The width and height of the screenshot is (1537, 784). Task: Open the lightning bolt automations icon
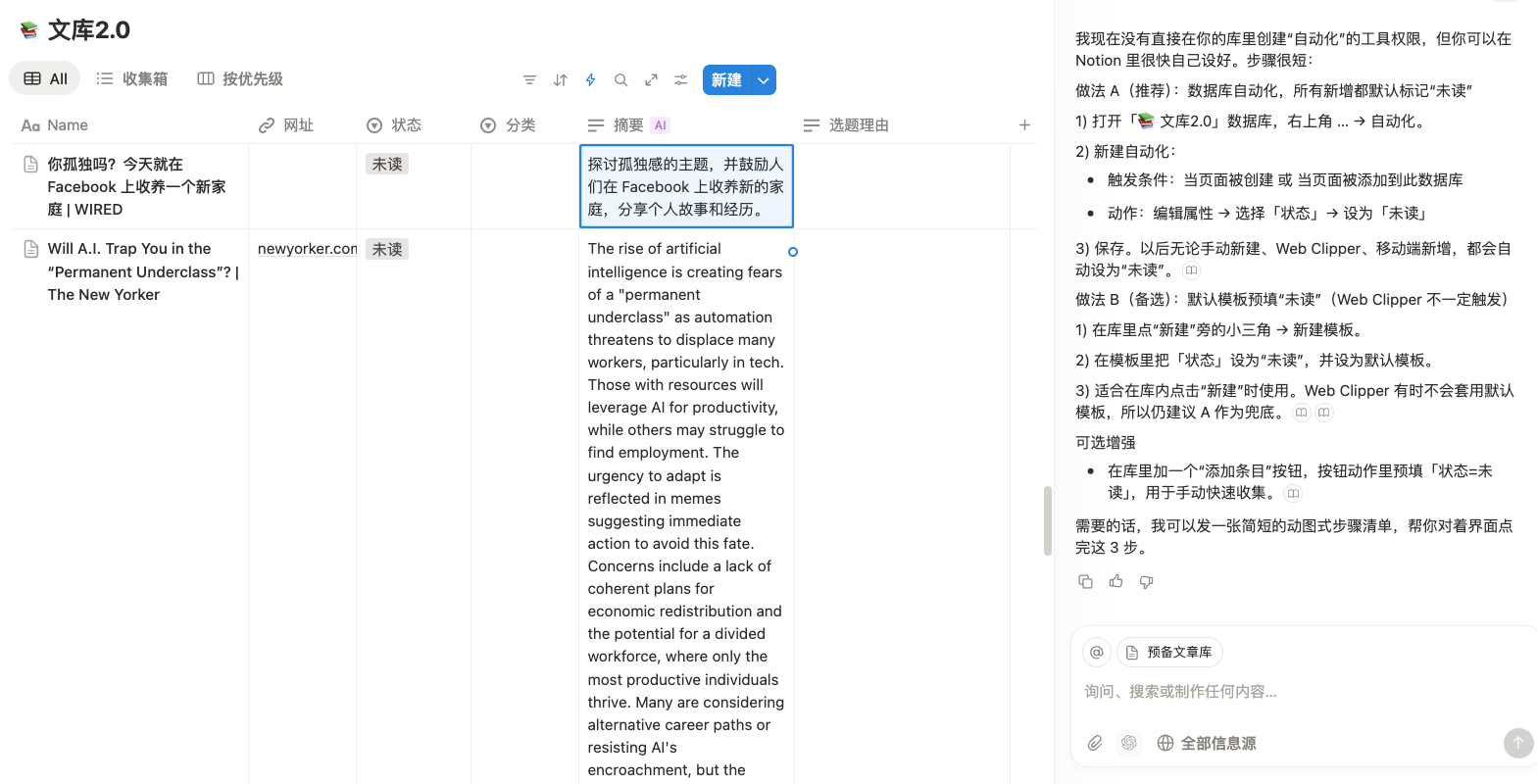point(590,80)
